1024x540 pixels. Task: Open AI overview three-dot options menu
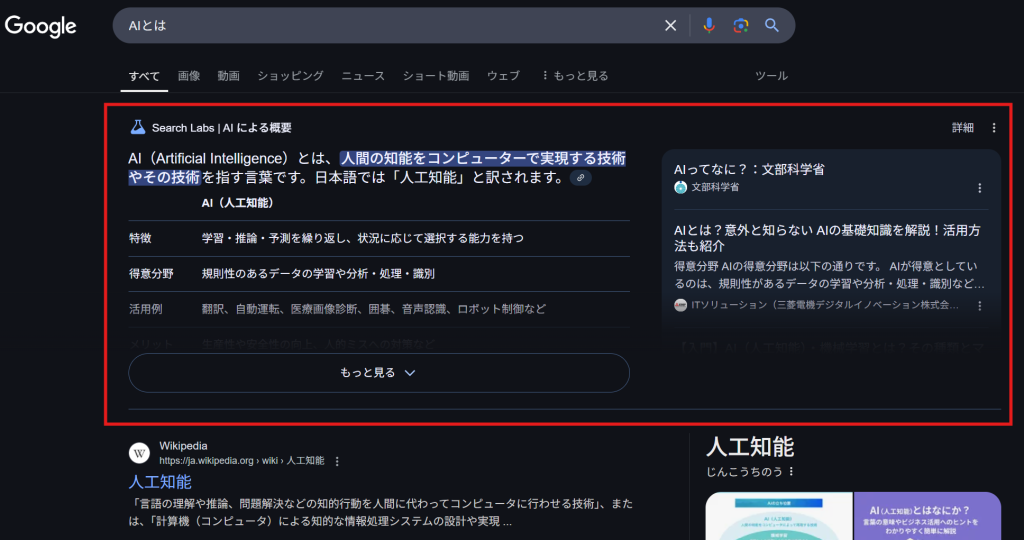(994, 128)
